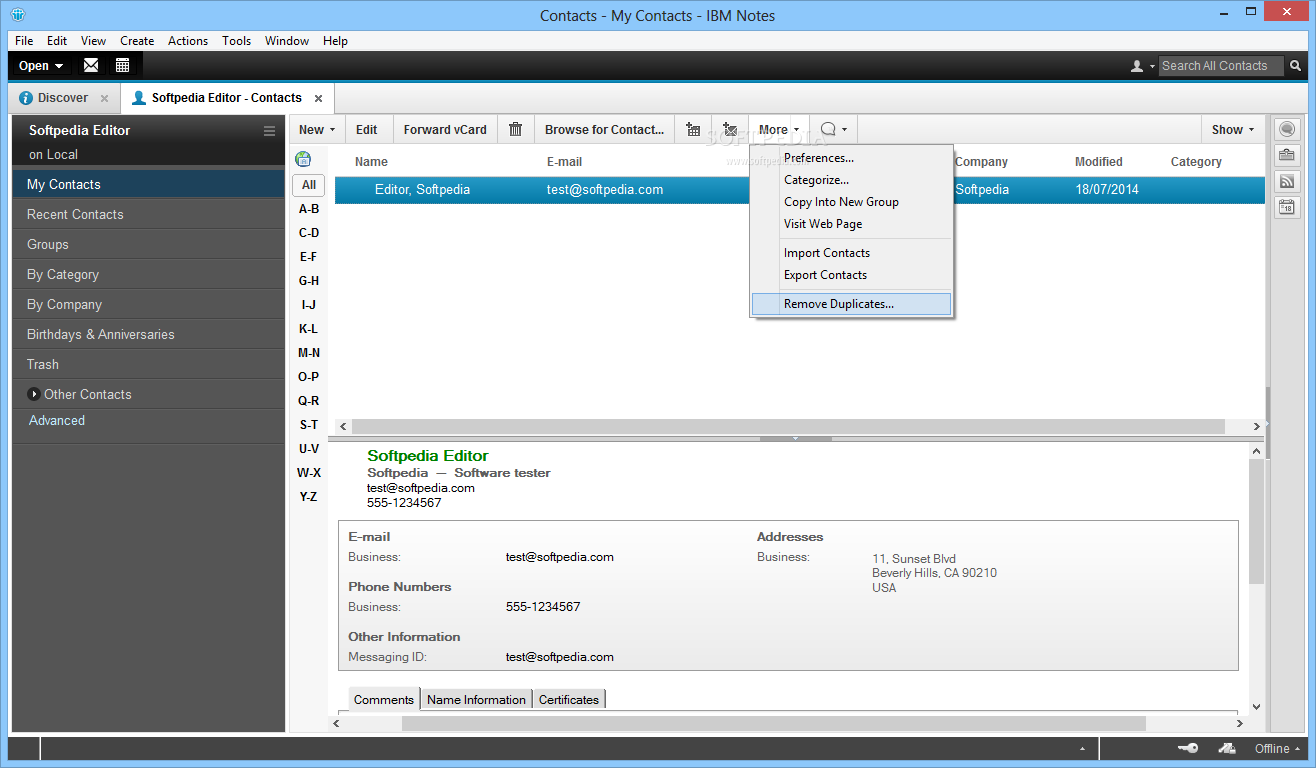The height and width of the screenshot is (768, 1316).
Task: Open the Tools menu
Action: click(237, 41)
